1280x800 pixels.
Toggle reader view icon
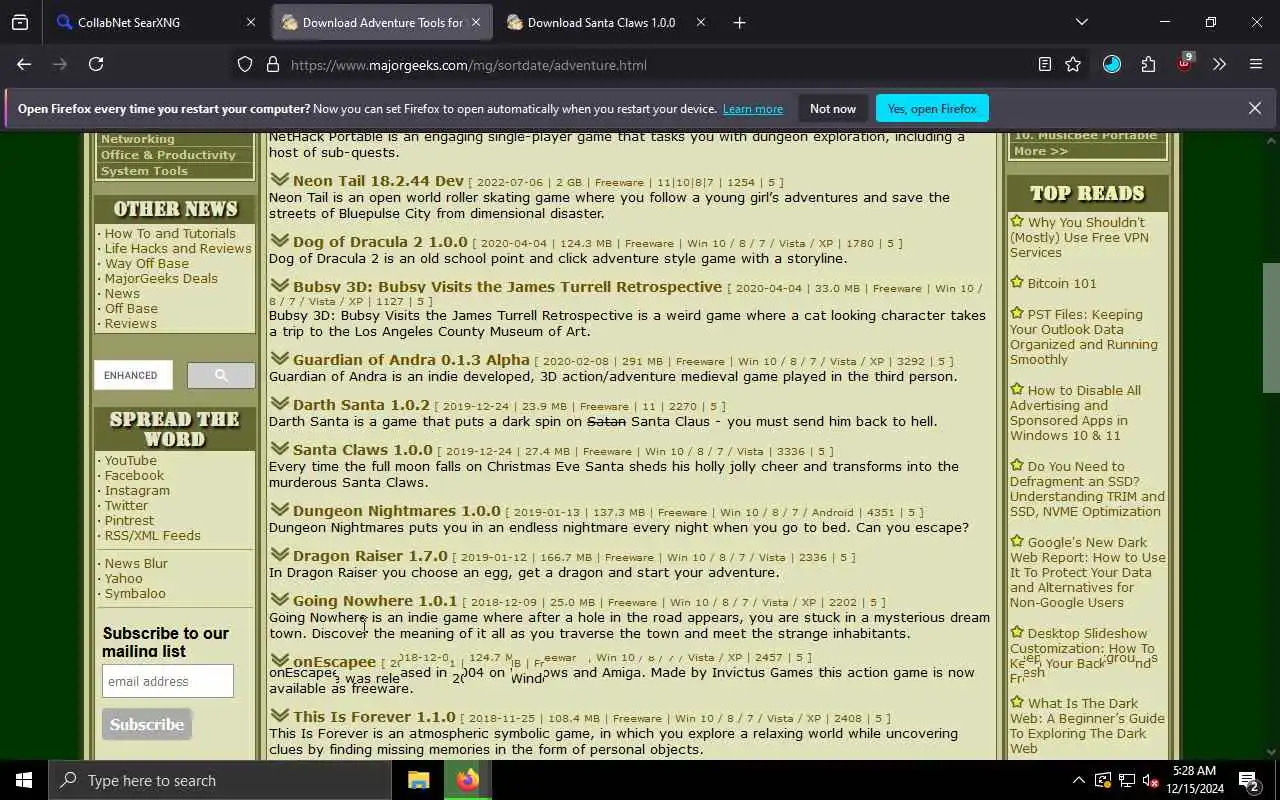(x=1045, y=64)
